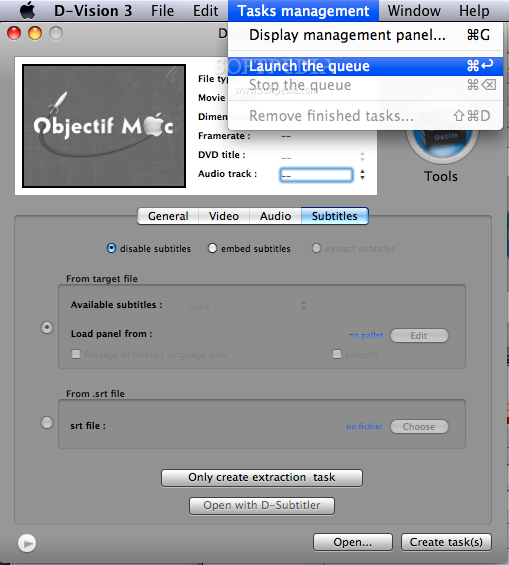Image resolution: width=509 pixels, height=565 pixels.
Task: Click the Objectif Mac preview thumbnail
Action: 104,126
